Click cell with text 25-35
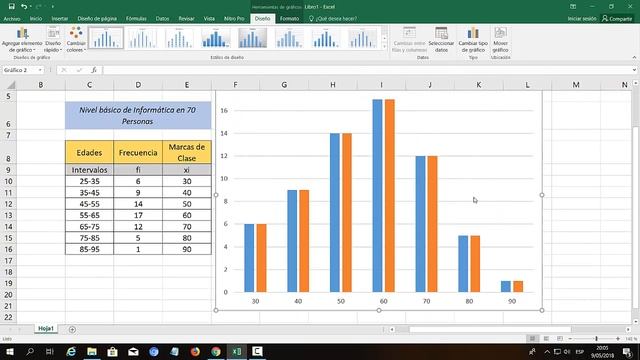640x360 pixels. 89,181
